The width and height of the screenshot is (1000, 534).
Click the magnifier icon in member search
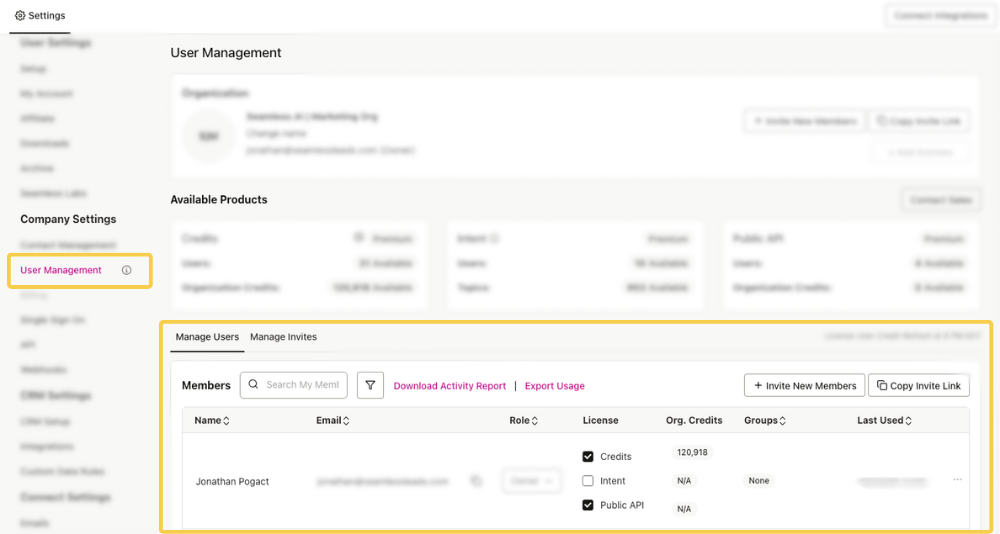tap(253, 384)
